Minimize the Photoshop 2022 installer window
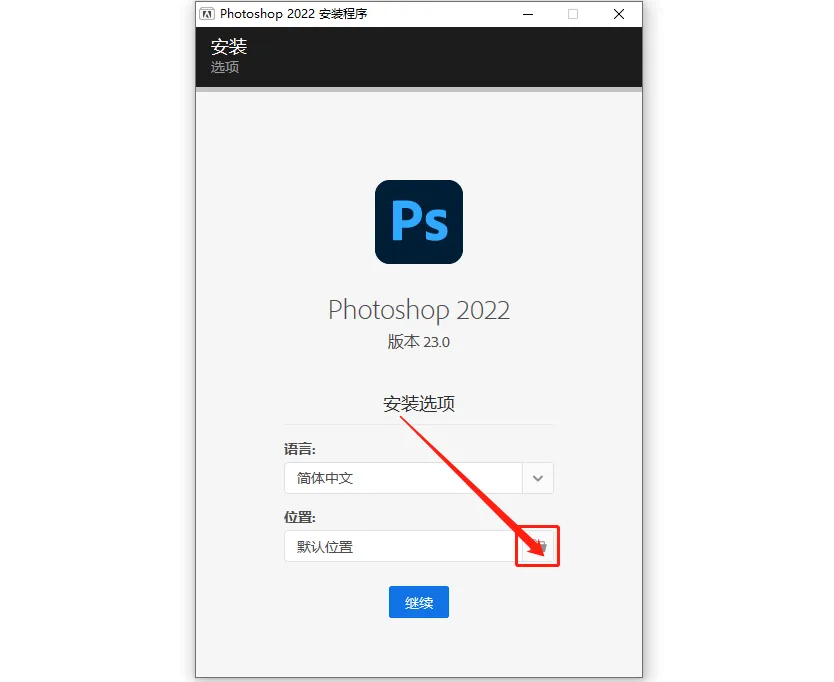Viewport: 834px width, 682px height. pyautogui.click(x=528, y=14)
